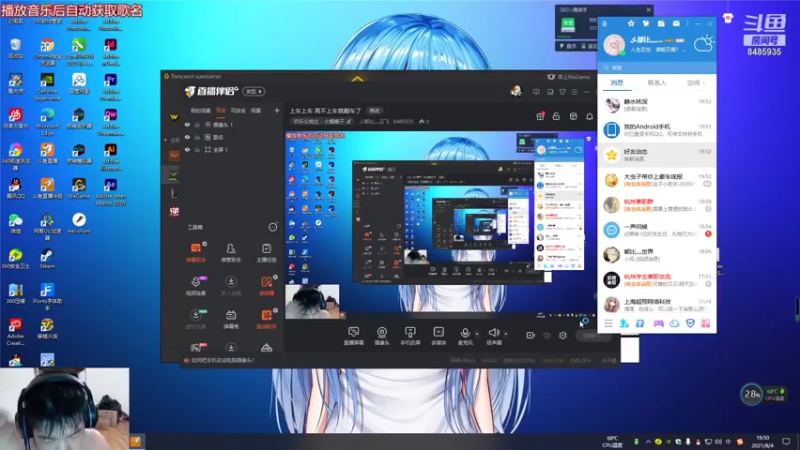The width and height of the screenshot is (800, 450).
Task: Click the 28% CPU monitor widget
Action: pos(752,394)
